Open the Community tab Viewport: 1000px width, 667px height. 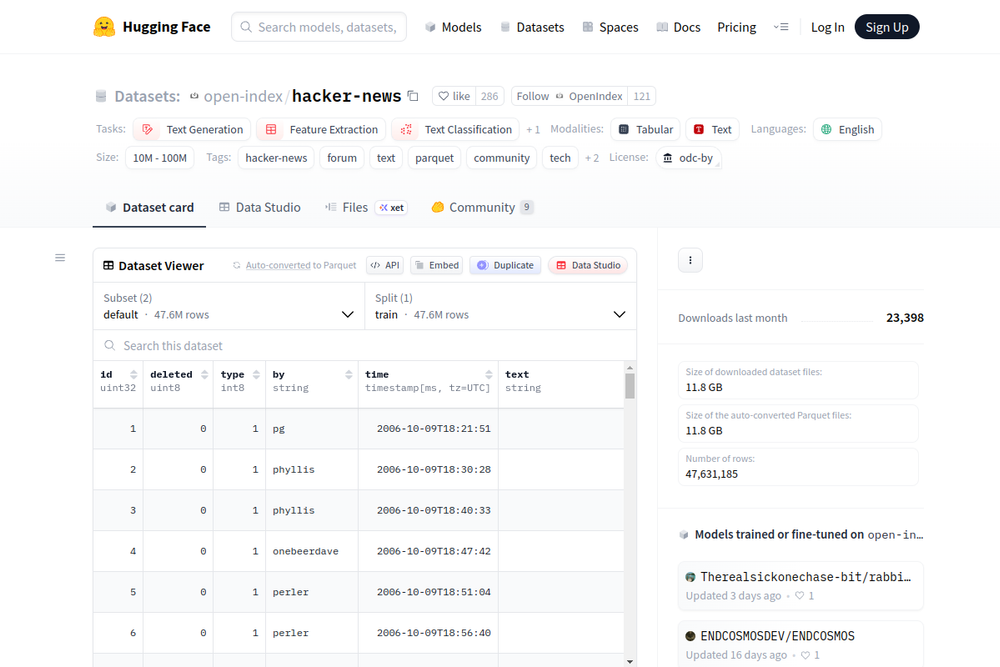[482, 207]
